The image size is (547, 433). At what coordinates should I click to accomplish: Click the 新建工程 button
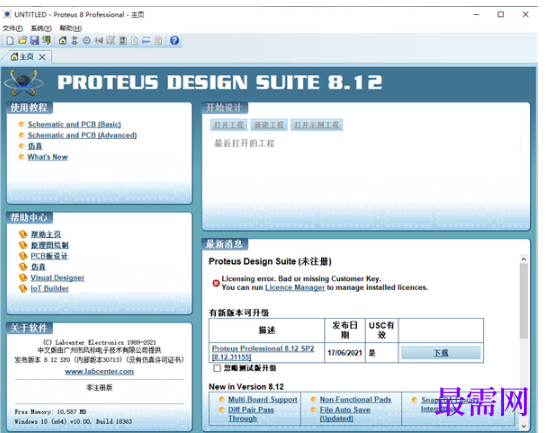[269, 125]
